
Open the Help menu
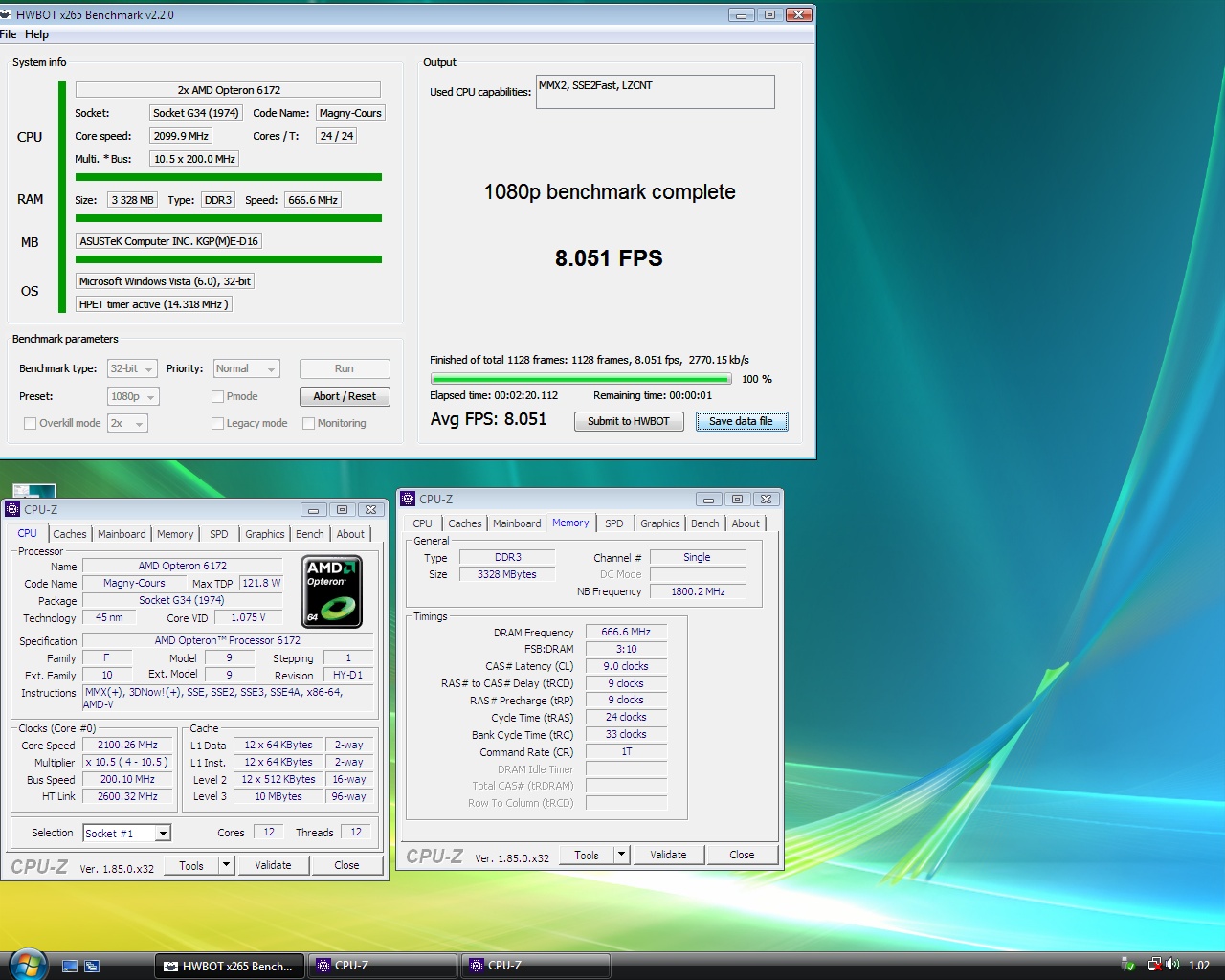tap(36, 34)
